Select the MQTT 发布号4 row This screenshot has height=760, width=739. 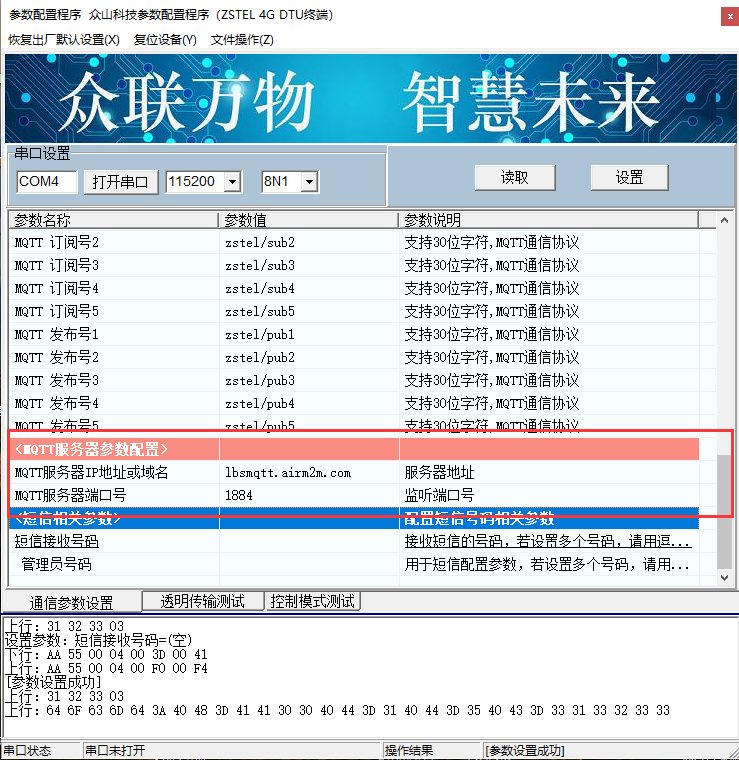point(354,403)
